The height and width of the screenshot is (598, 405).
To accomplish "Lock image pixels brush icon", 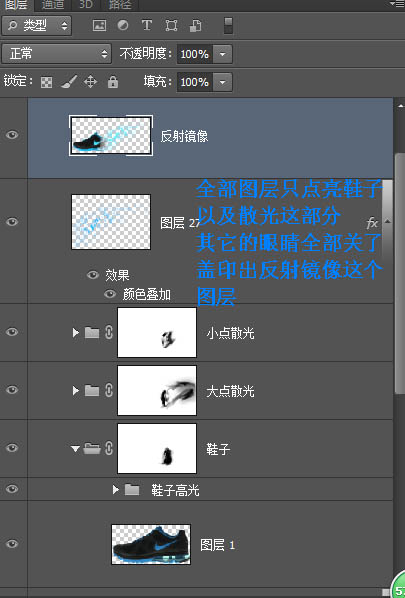I will pos(69,82).
